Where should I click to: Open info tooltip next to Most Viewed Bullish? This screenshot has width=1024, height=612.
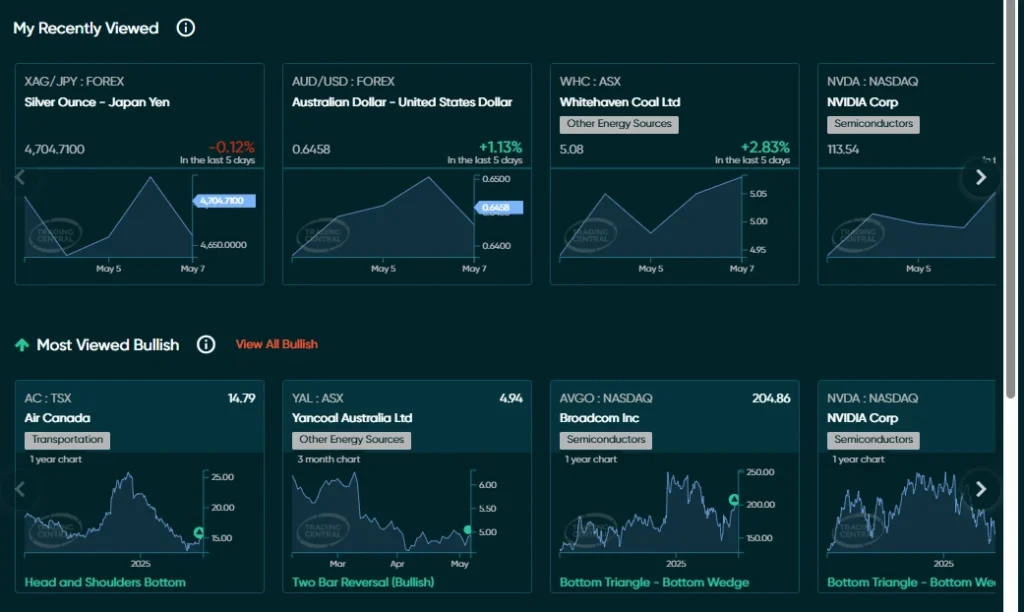point(206,344)
